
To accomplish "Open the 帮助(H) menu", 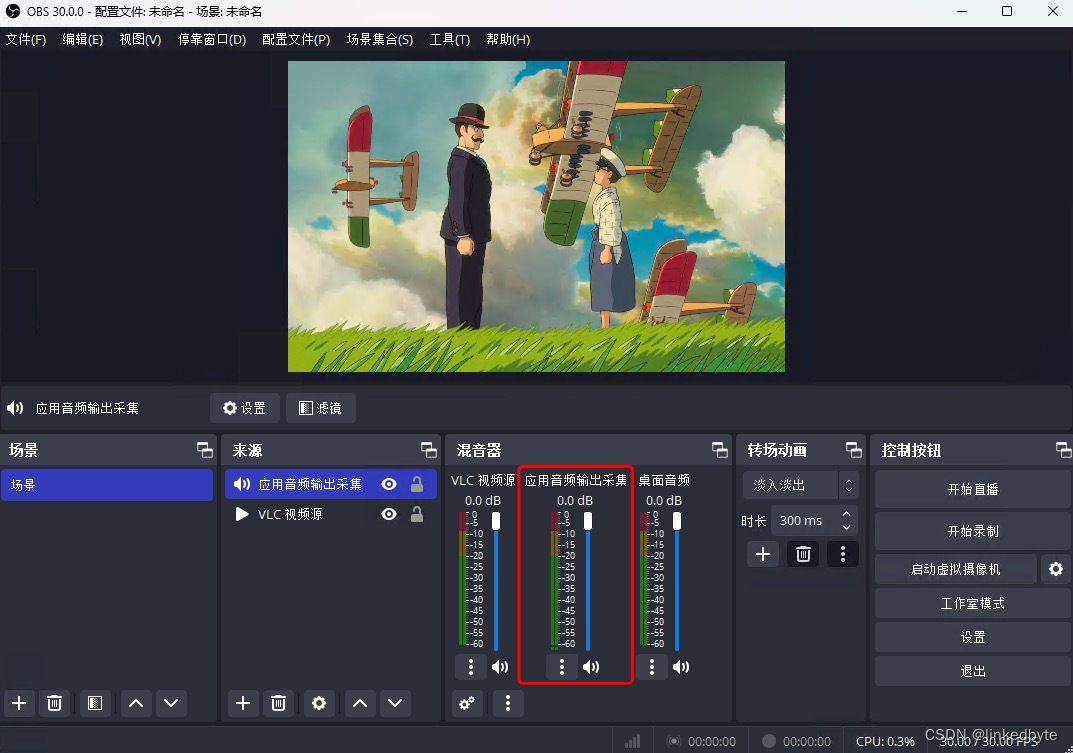I will click(508, 40).
